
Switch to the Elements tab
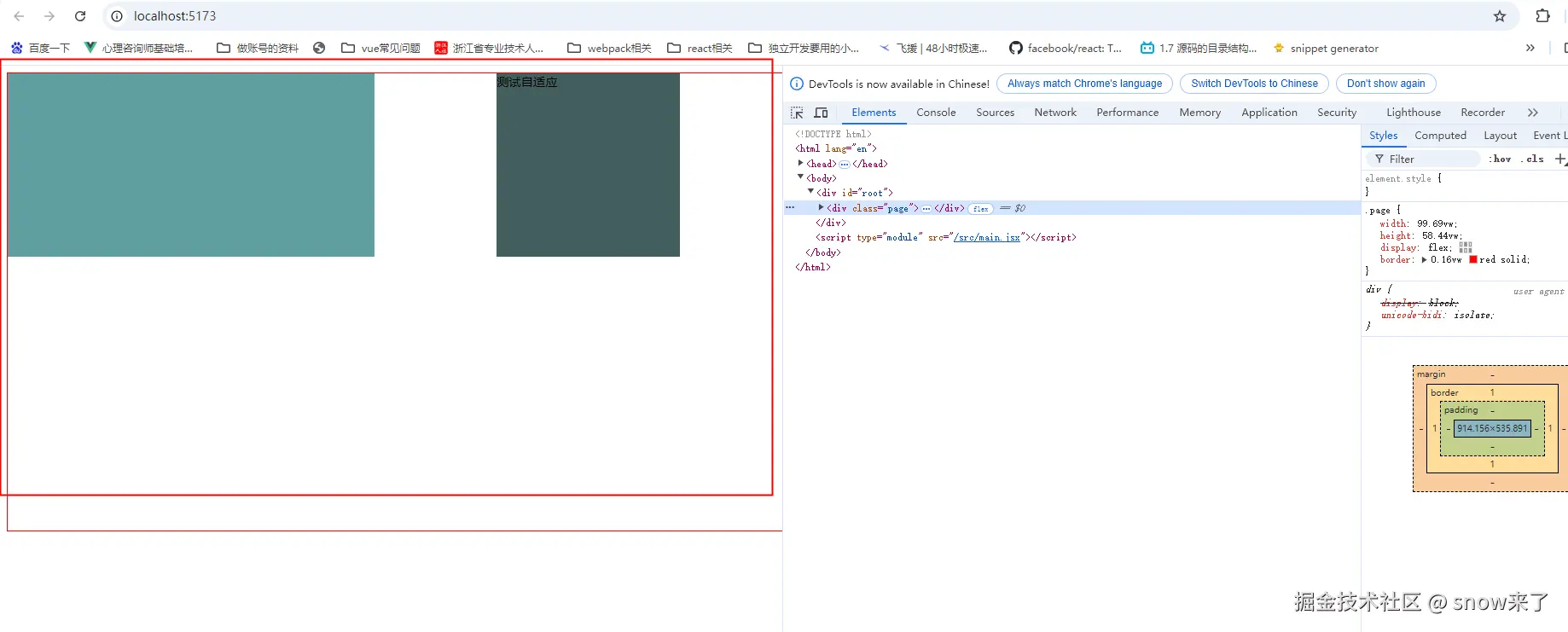pyautogui.click(x=874, y=113)
